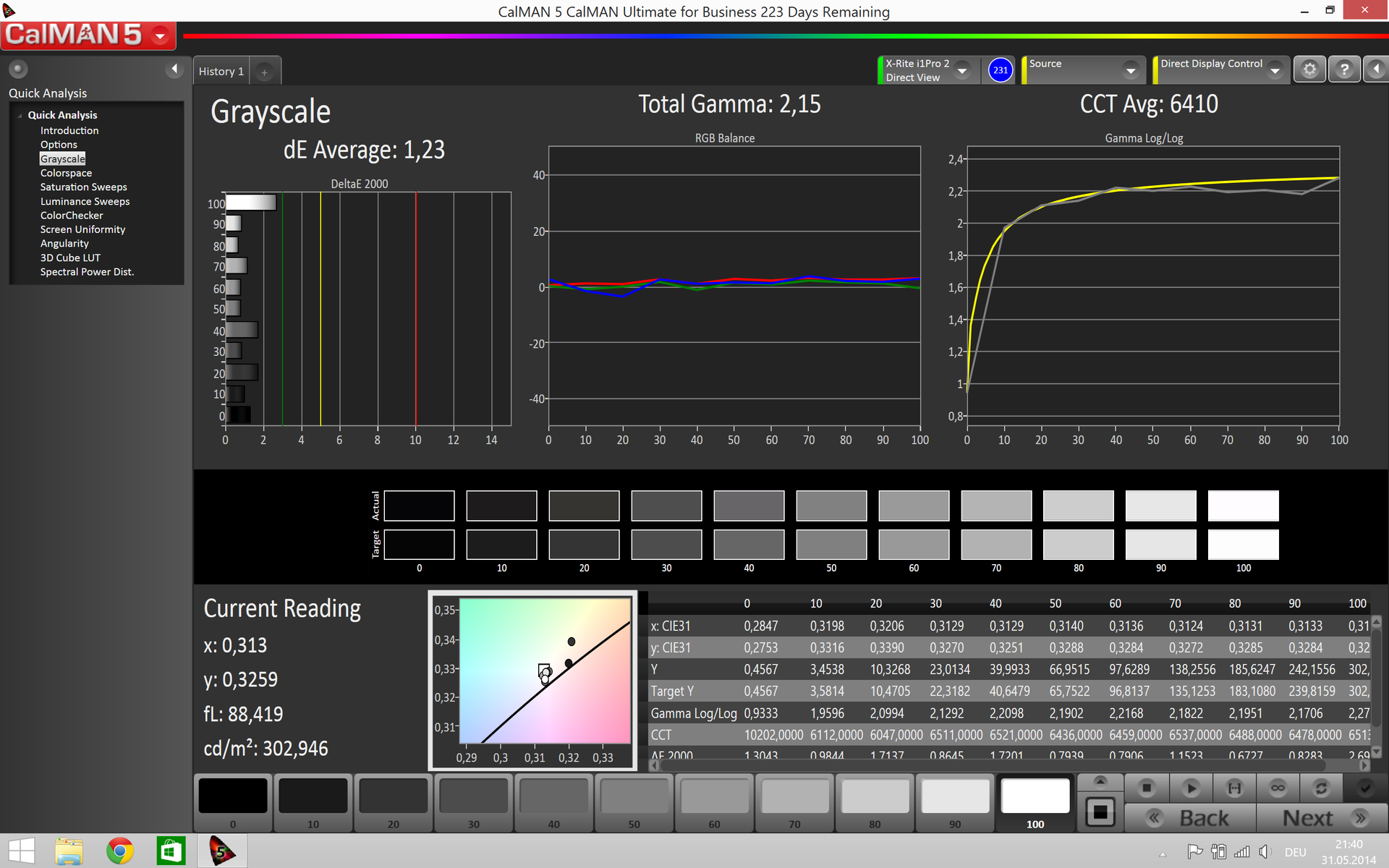Click the blue 231 meter indicator
Viewport: 1389px width, 868px height.
1000,70
